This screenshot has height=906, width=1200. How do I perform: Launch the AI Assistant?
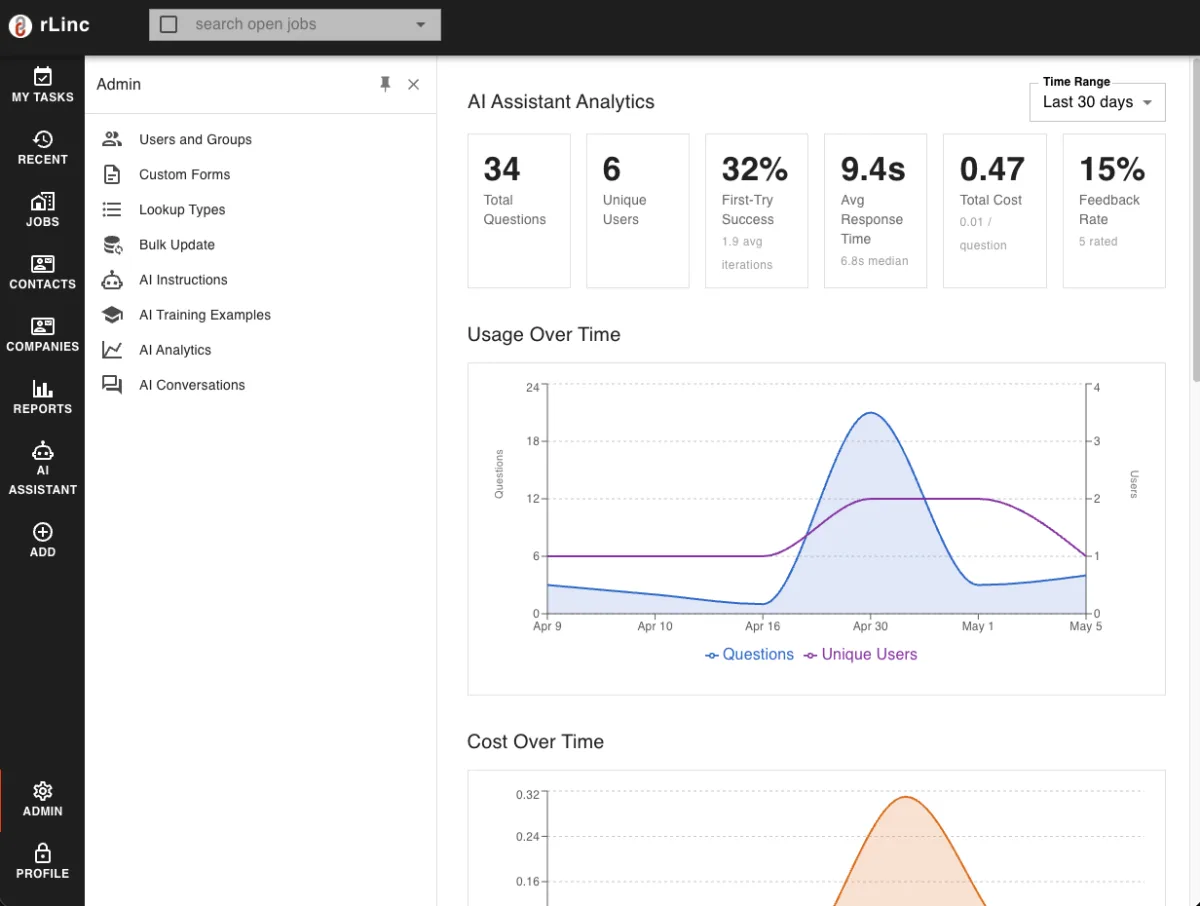click(42, 468)
